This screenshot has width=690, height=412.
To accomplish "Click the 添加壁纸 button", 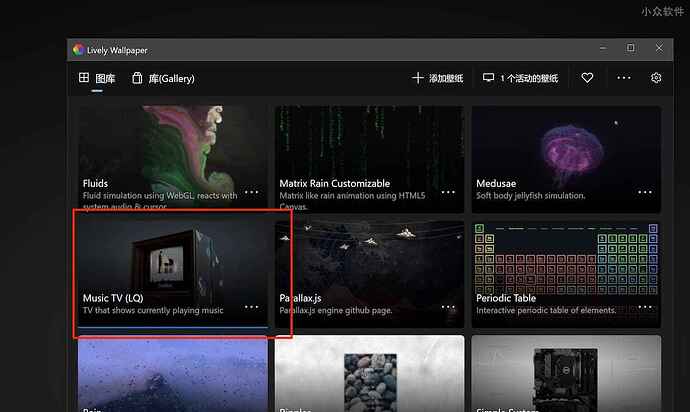I will point(438,78).
